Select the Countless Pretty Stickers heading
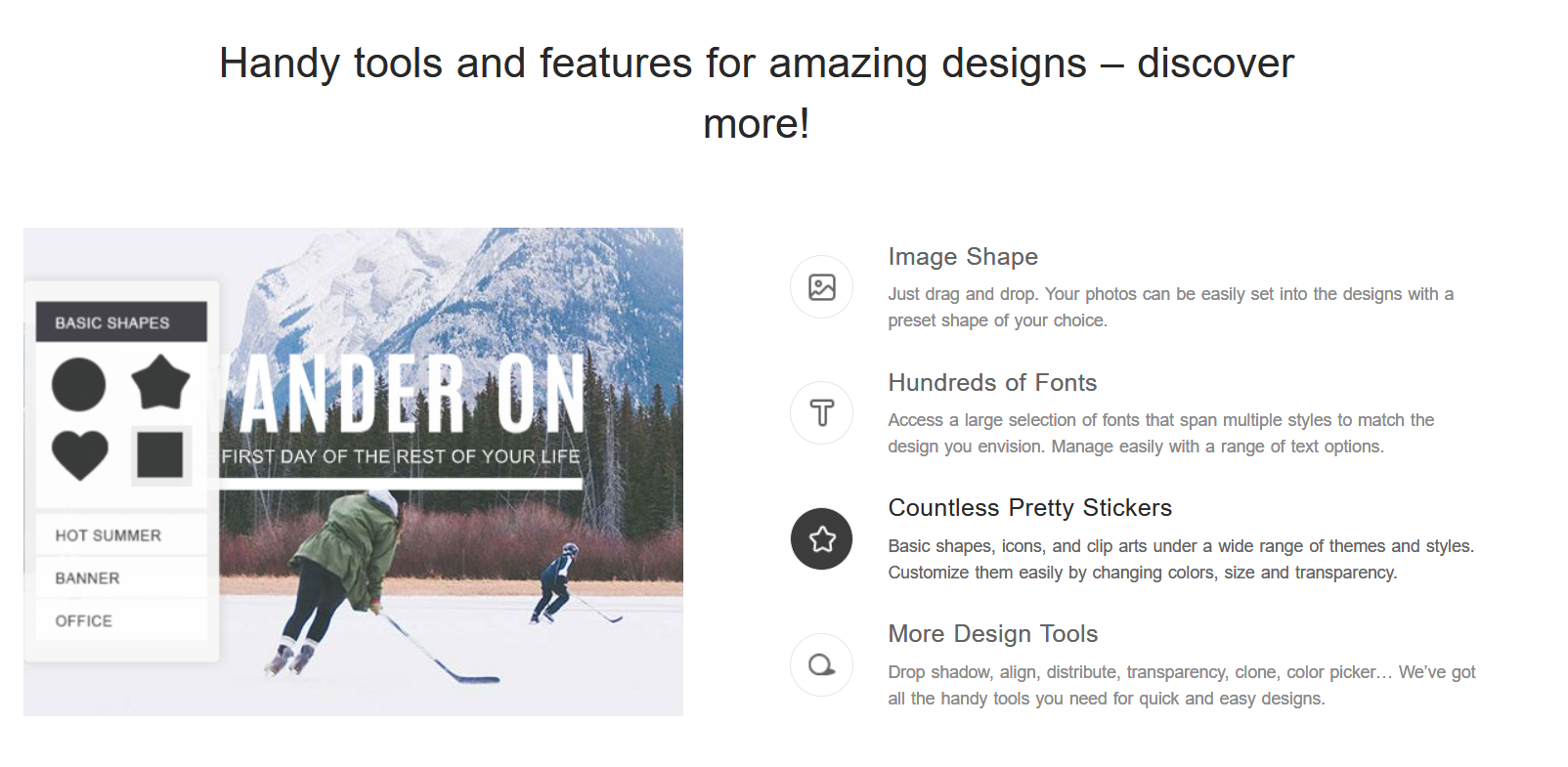1568x767 pixels. point(1029,508)
